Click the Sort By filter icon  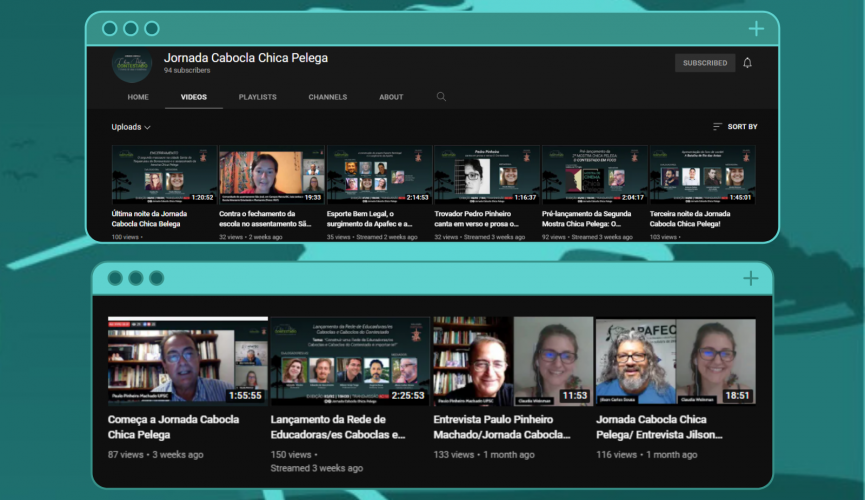pos(717,127)
